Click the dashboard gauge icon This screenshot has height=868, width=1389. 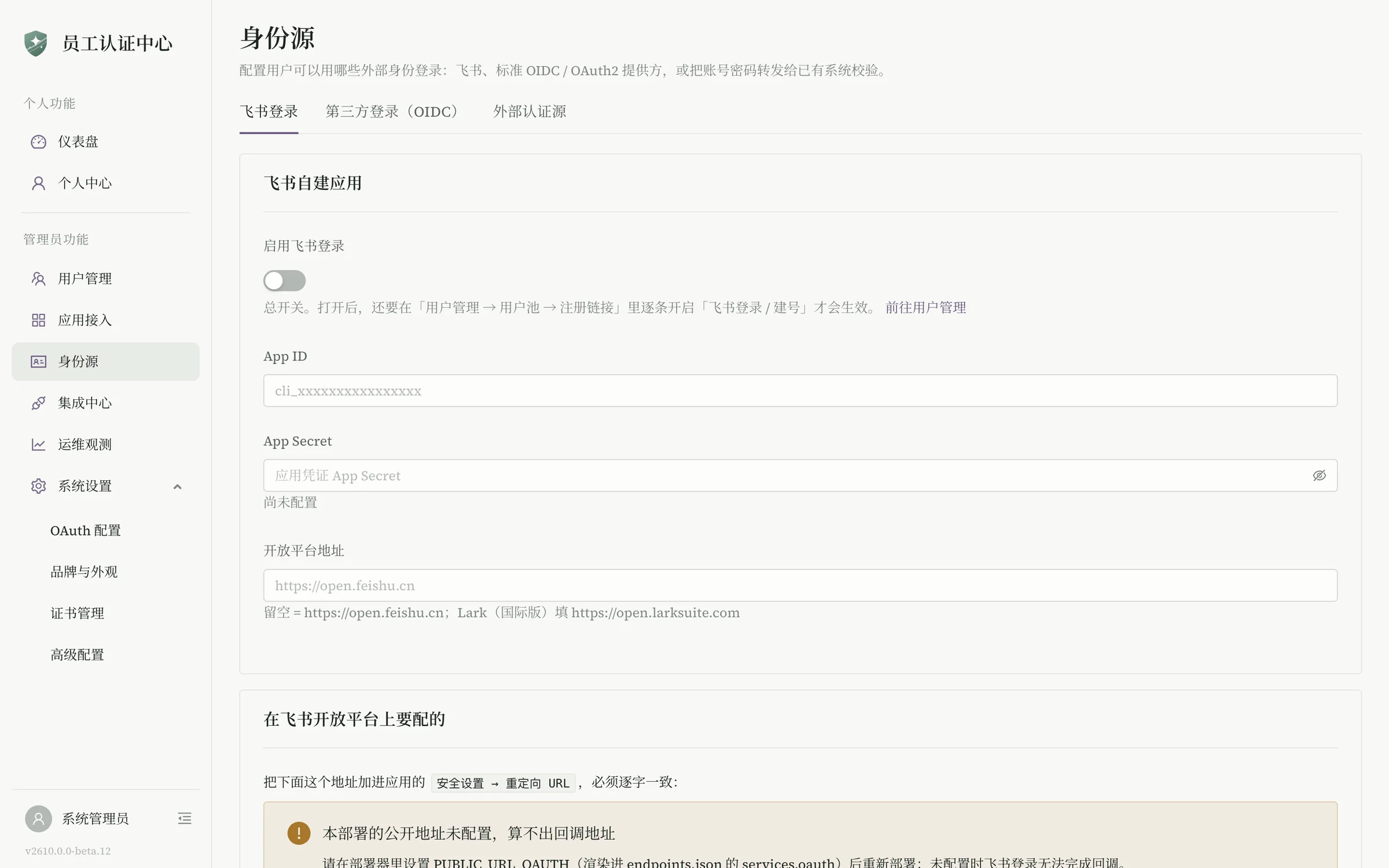click(x=38, y=142)
